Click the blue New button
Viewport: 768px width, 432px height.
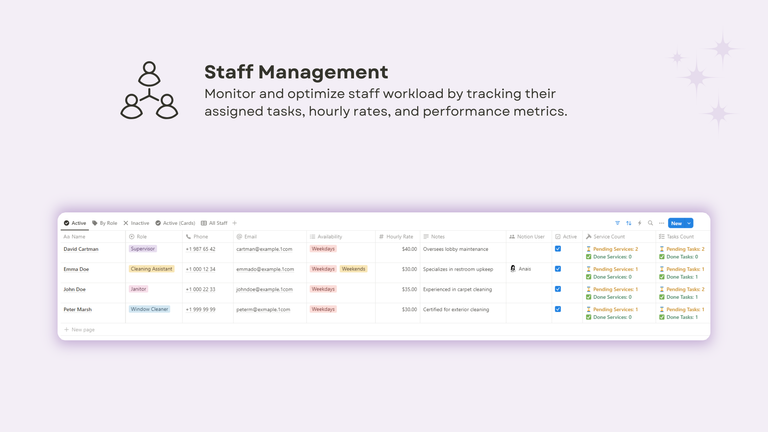click(676, 223)
